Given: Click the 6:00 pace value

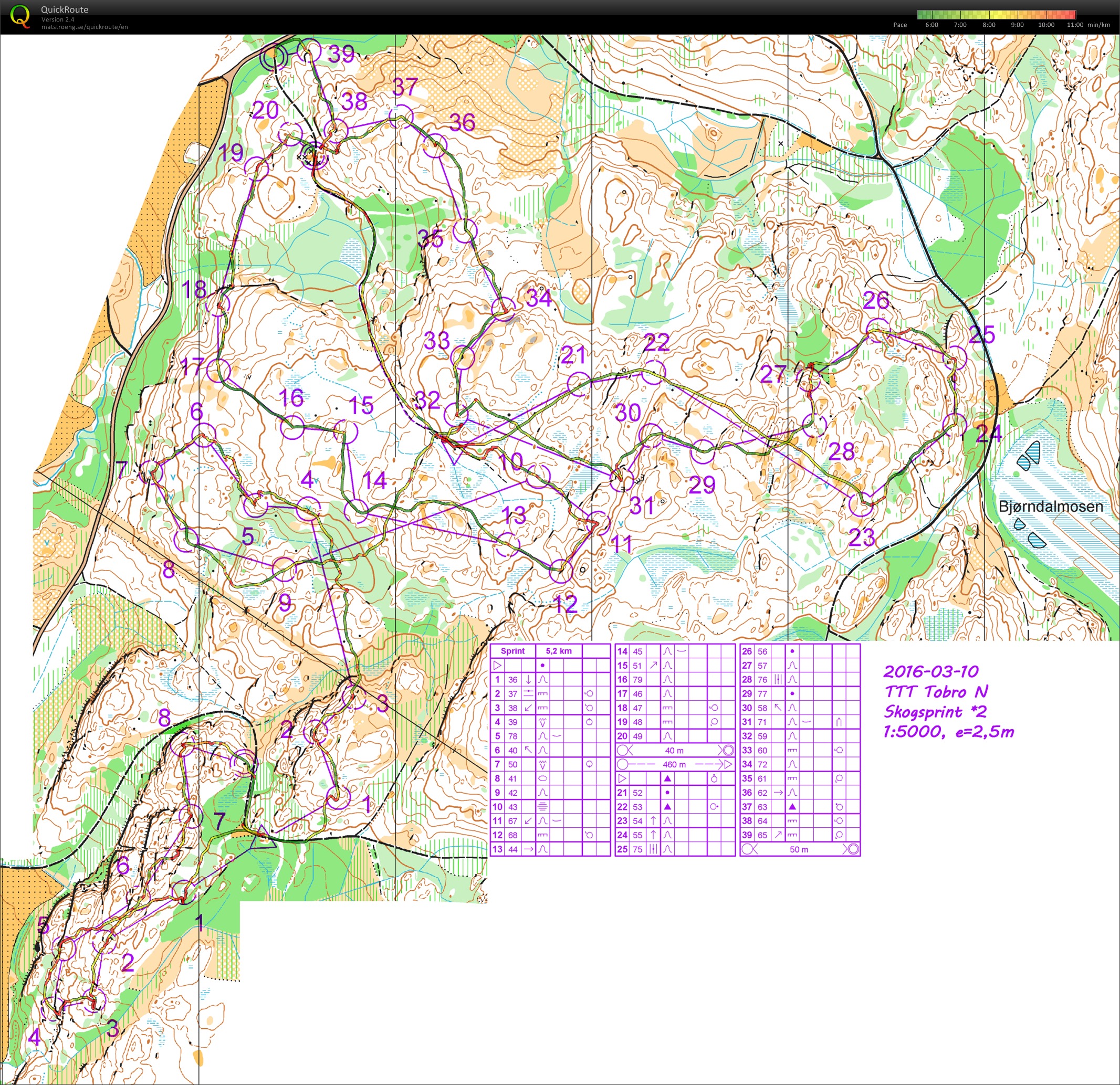Looking at the screenshot, I should pyautogui.click(x=931, y=25).
